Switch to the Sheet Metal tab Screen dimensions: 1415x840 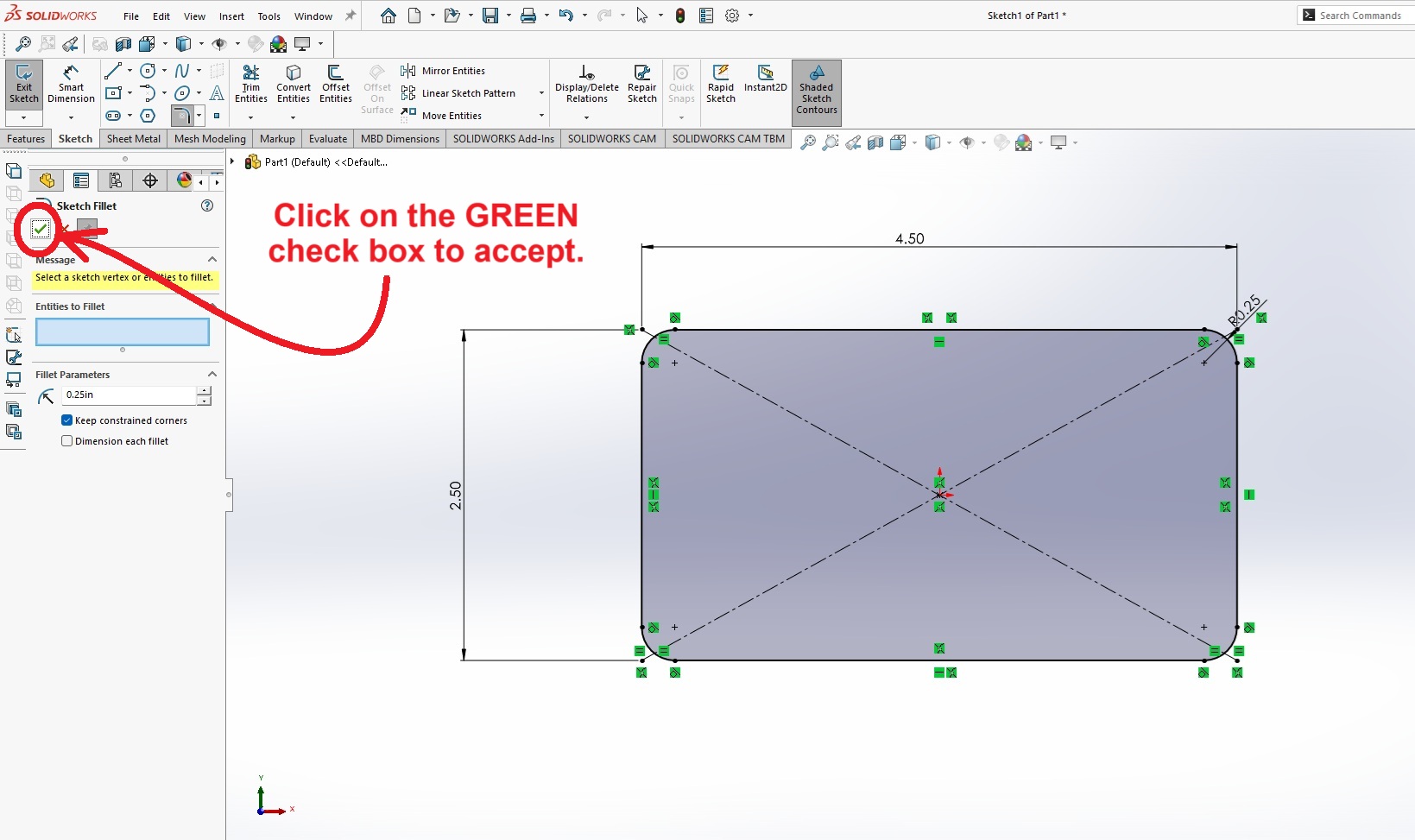click(133, 139)
